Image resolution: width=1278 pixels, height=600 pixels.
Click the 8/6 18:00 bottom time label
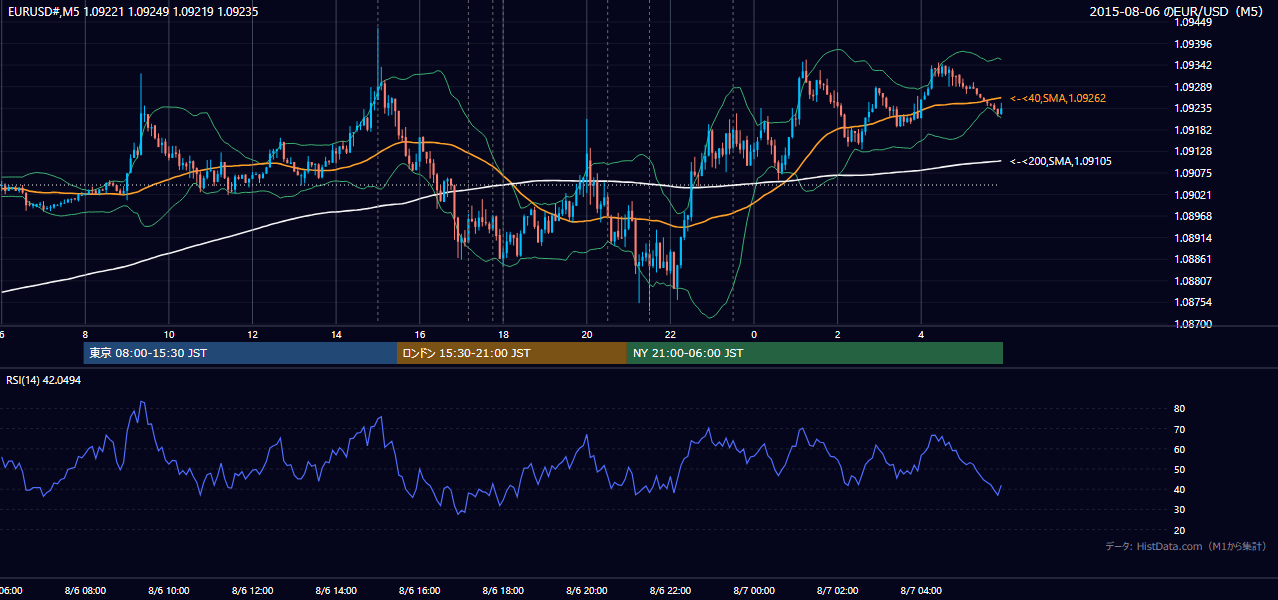tap(503, 591)
